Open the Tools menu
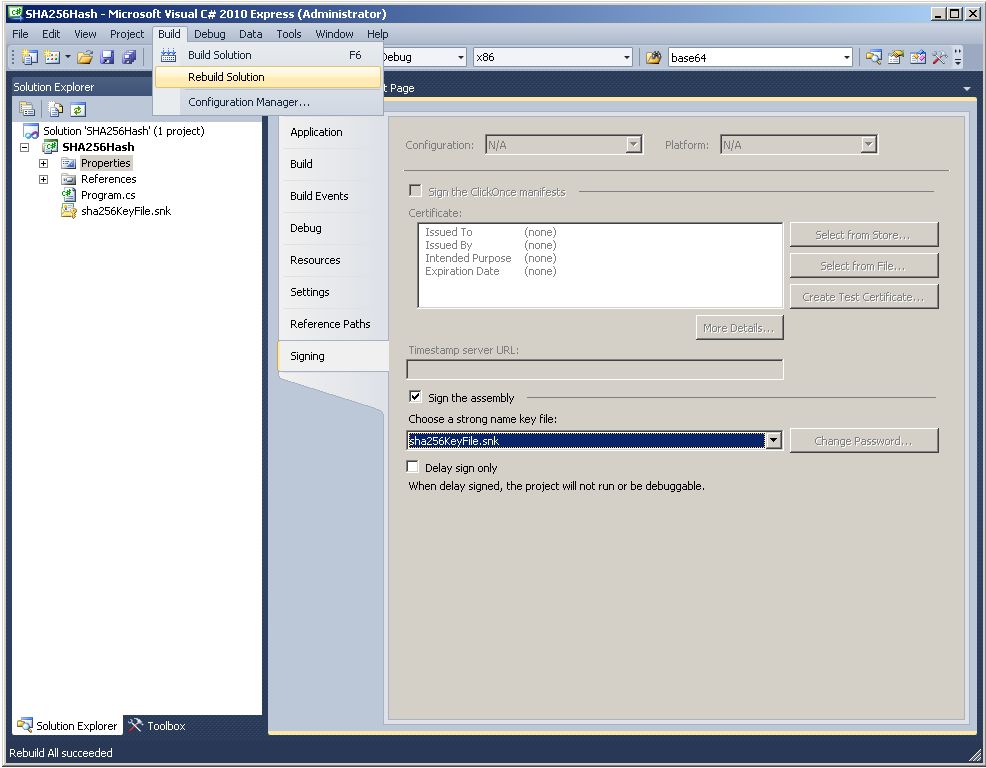986x768 pixels. 289,34
